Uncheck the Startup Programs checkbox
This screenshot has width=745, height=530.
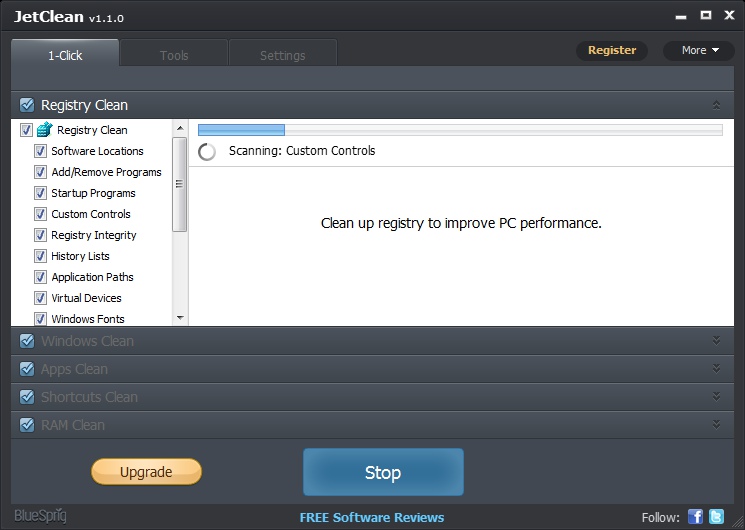pyautogui.click(x=40, y=193)
